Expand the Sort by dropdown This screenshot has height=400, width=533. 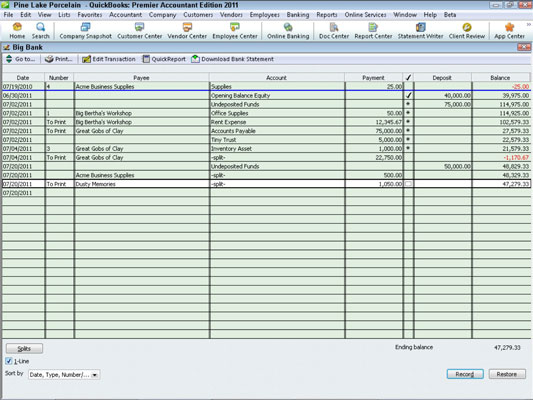point(95,375)
